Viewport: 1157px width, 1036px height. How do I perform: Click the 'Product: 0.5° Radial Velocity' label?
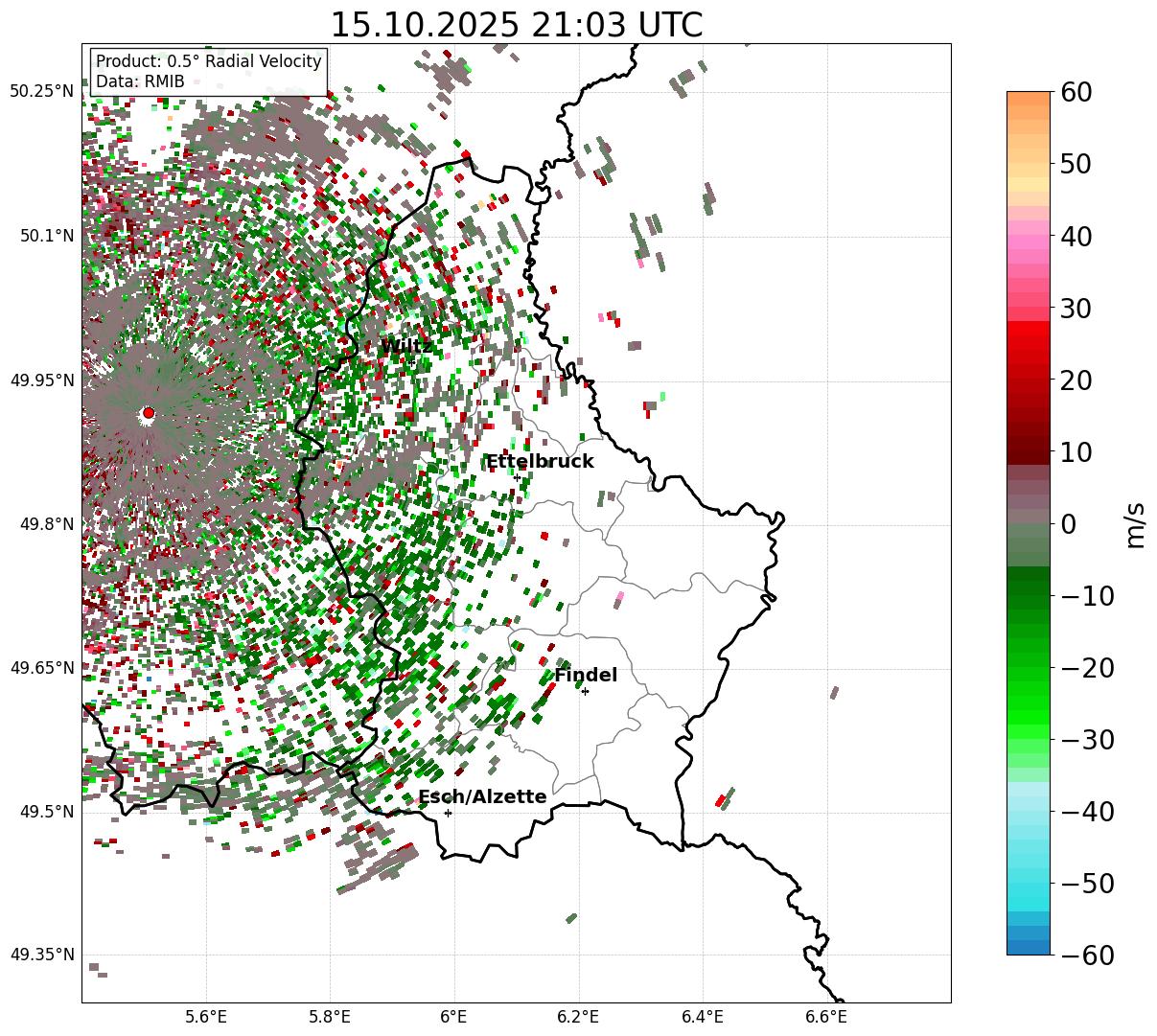click(x=209, y=61)
